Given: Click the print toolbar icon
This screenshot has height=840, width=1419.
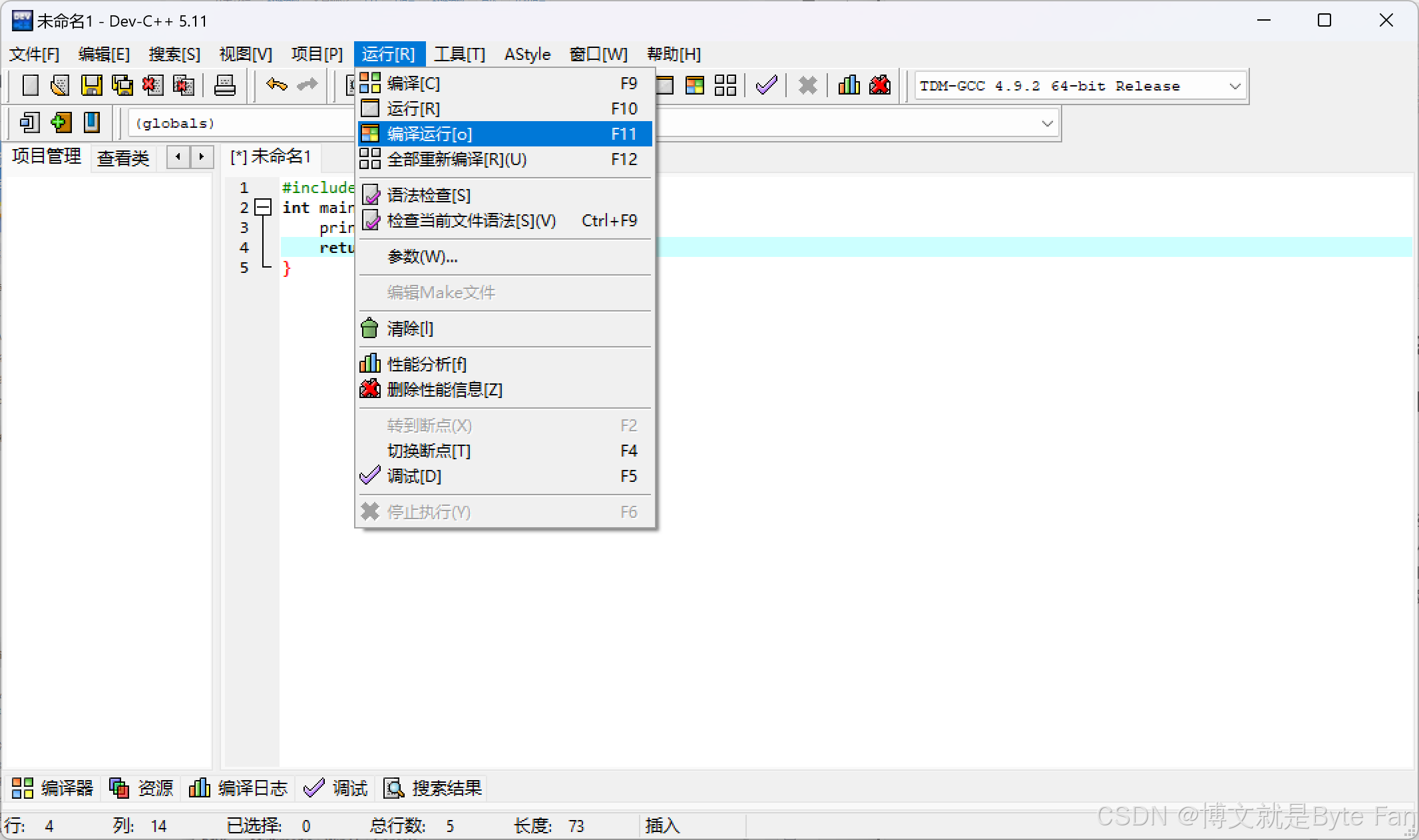Looking at the screenshot, I should pos(224,85).
